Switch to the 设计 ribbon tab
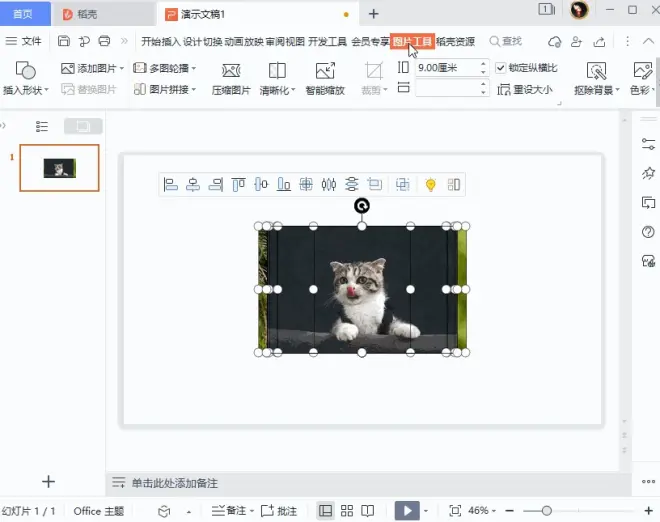Screen dimensions: 660x522 pos(192,41)
